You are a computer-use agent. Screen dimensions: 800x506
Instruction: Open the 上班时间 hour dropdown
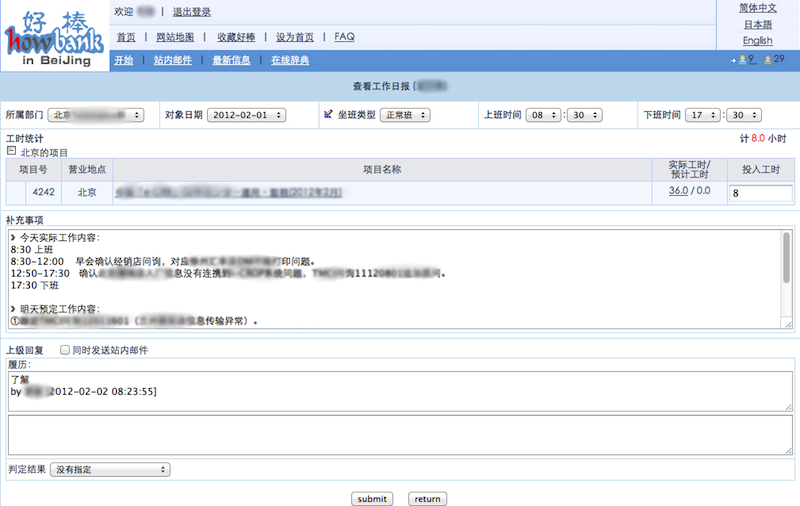(x=543, y=115)
